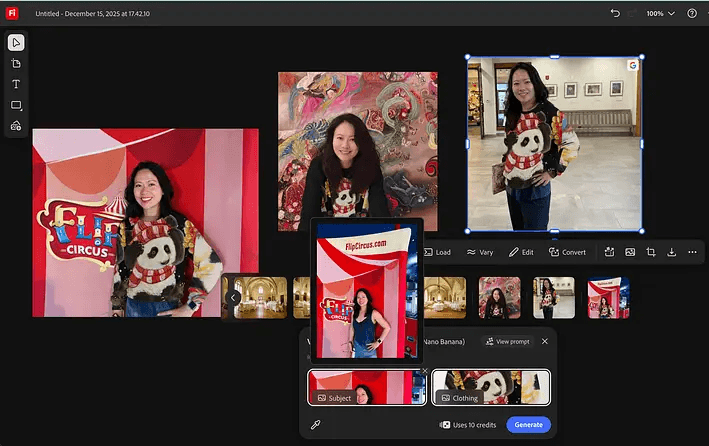Open the generate image tool in sidebar
The image size is (709, 446).
pos(16,126)
